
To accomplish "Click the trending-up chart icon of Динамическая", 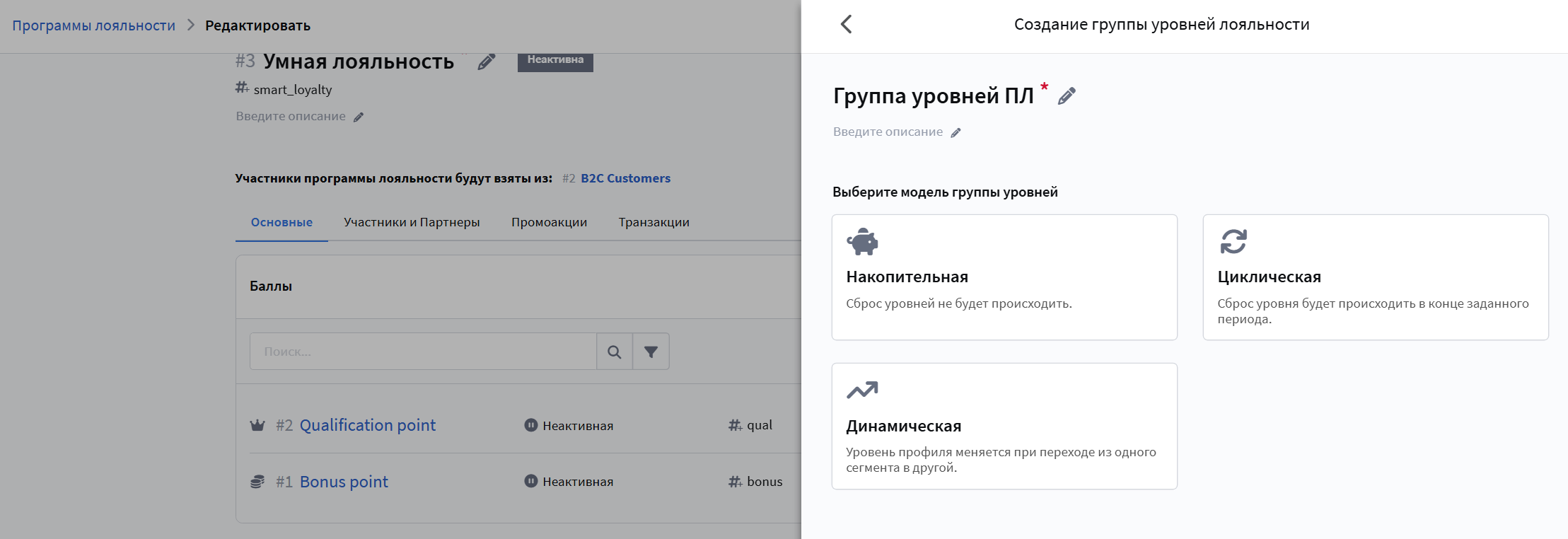I will point(862,390).
